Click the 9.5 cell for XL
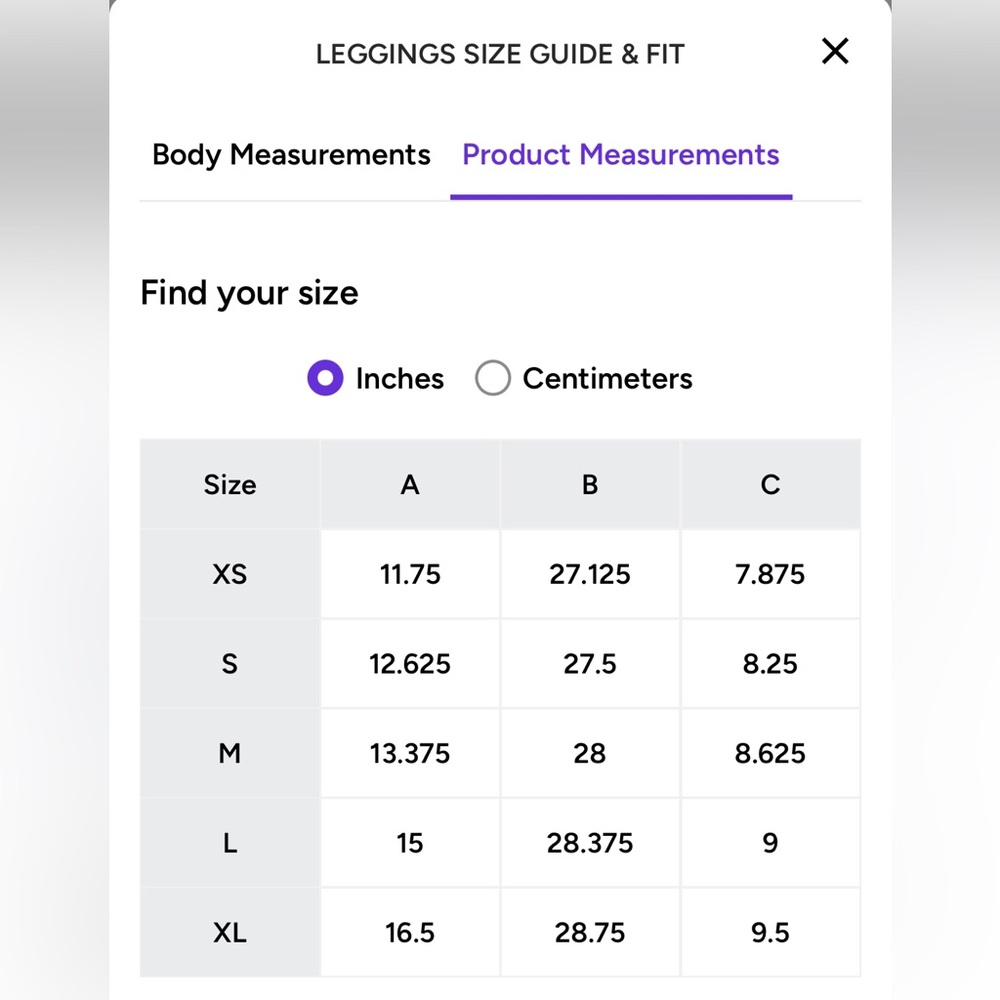This screenshot has height=1000, width=1000. point(770,932)
